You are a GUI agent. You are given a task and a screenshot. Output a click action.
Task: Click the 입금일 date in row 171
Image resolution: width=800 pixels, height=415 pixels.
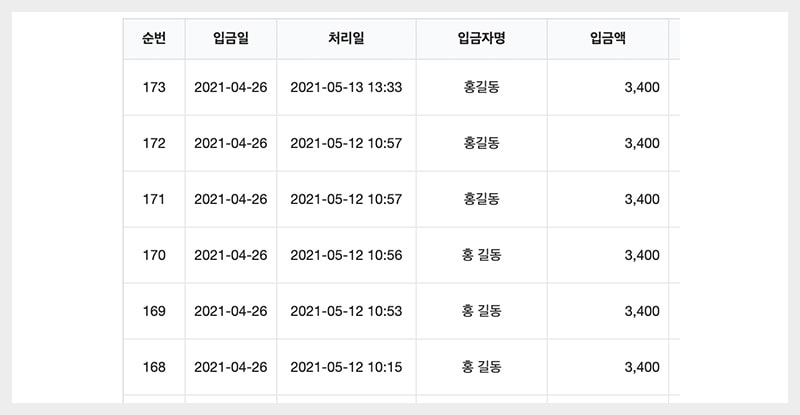231,199
